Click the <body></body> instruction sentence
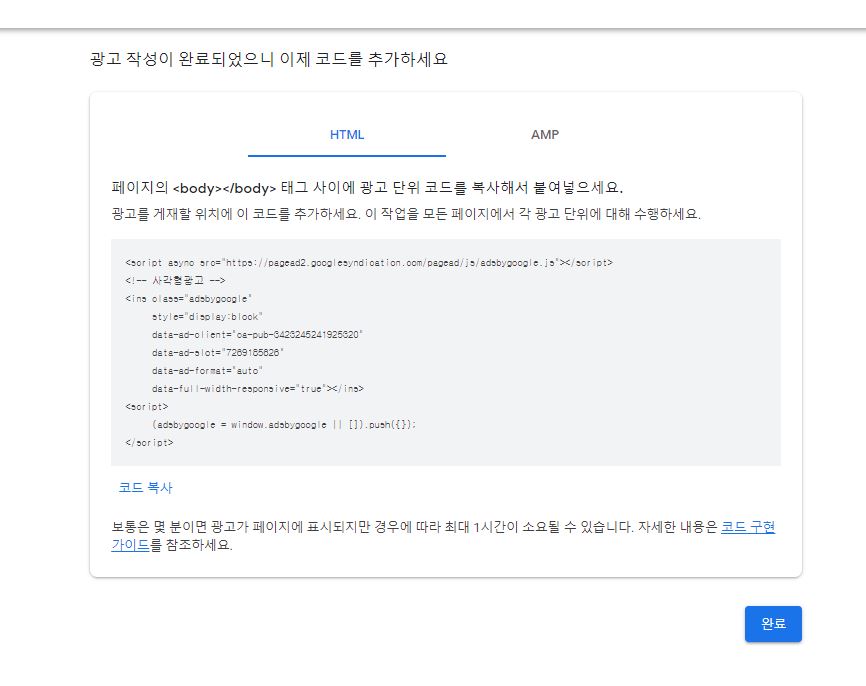The height and width of the screenshot is (686, 866). [x=367, y=188]
